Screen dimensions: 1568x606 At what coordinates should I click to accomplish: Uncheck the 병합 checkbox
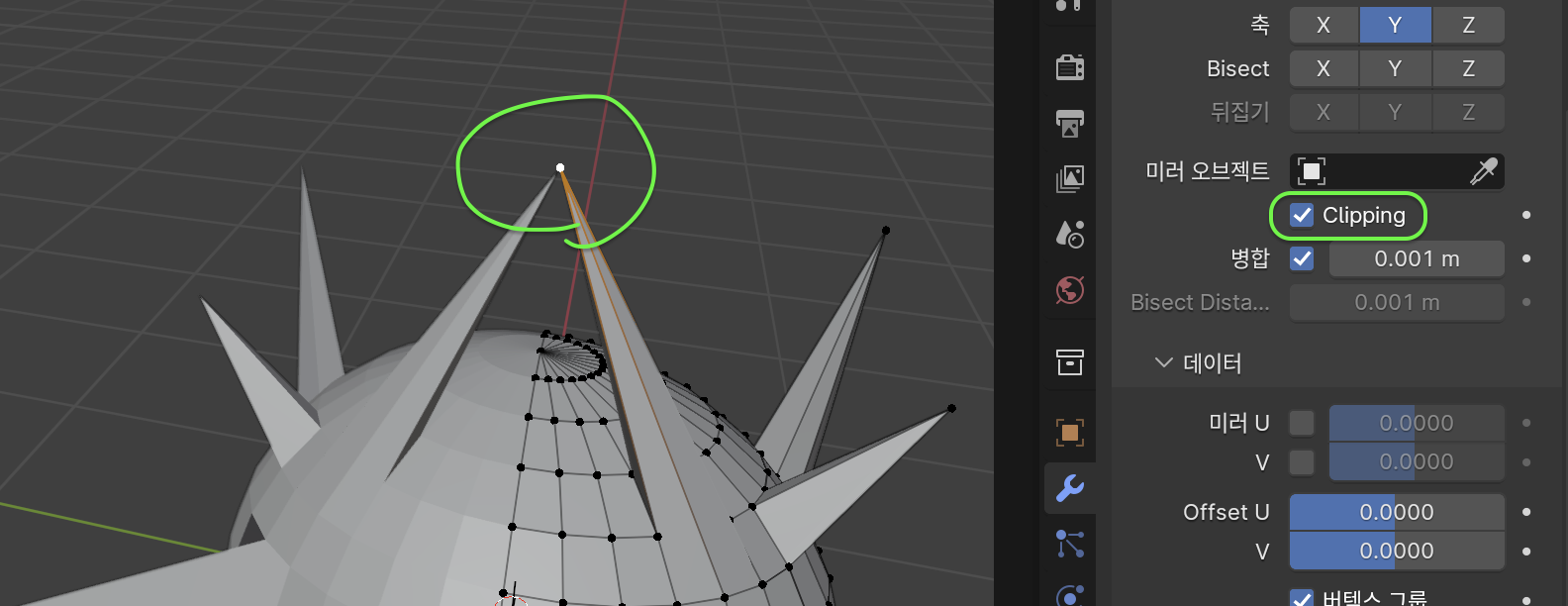pyautogui.click(x=1302, y=258)
